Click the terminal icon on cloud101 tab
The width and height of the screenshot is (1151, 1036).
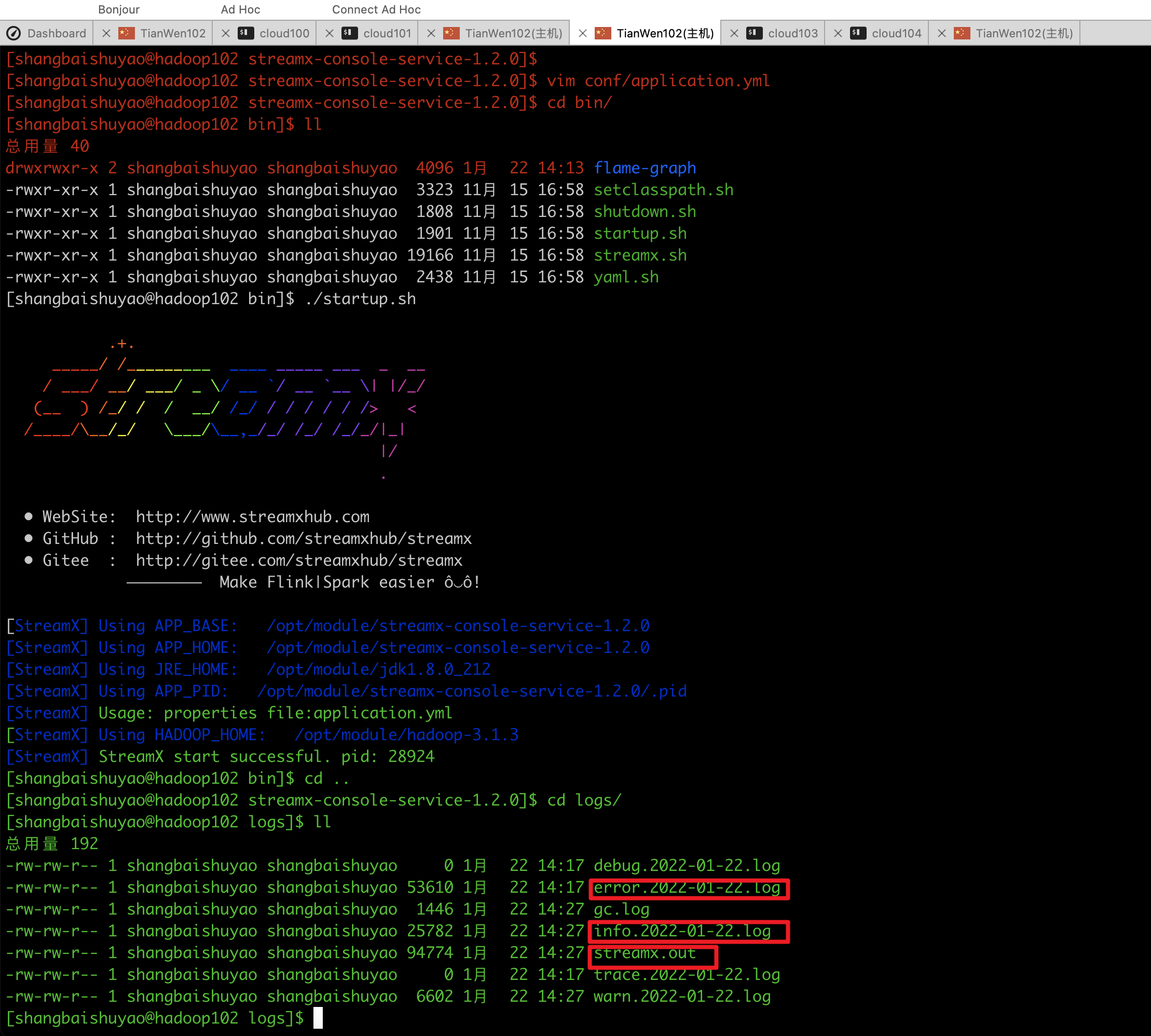pos(349,33)
